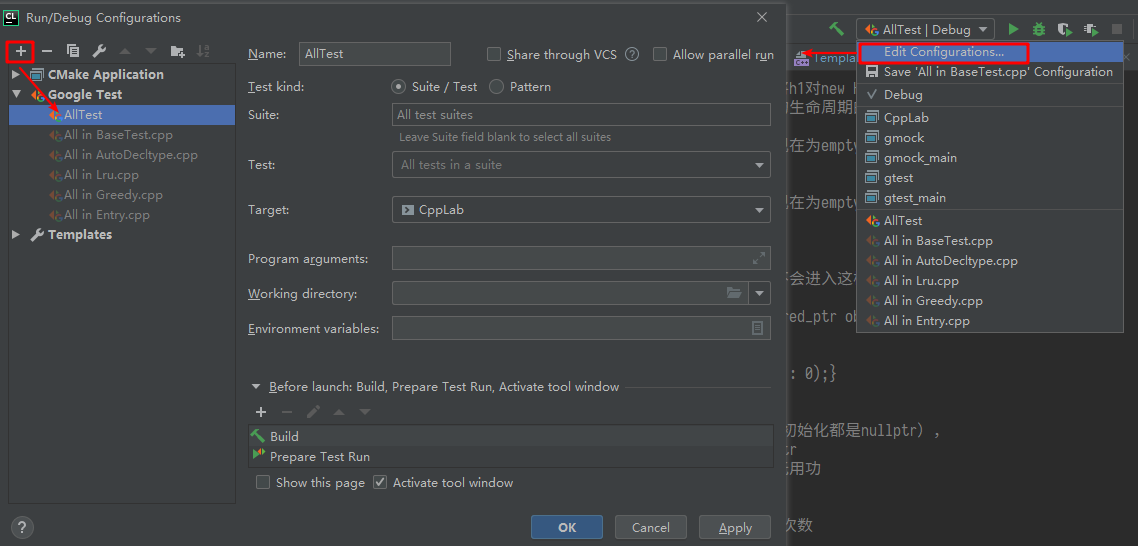Click the wrench edit defaults icon
The image size is (1138, 546).
pos(99,51)
